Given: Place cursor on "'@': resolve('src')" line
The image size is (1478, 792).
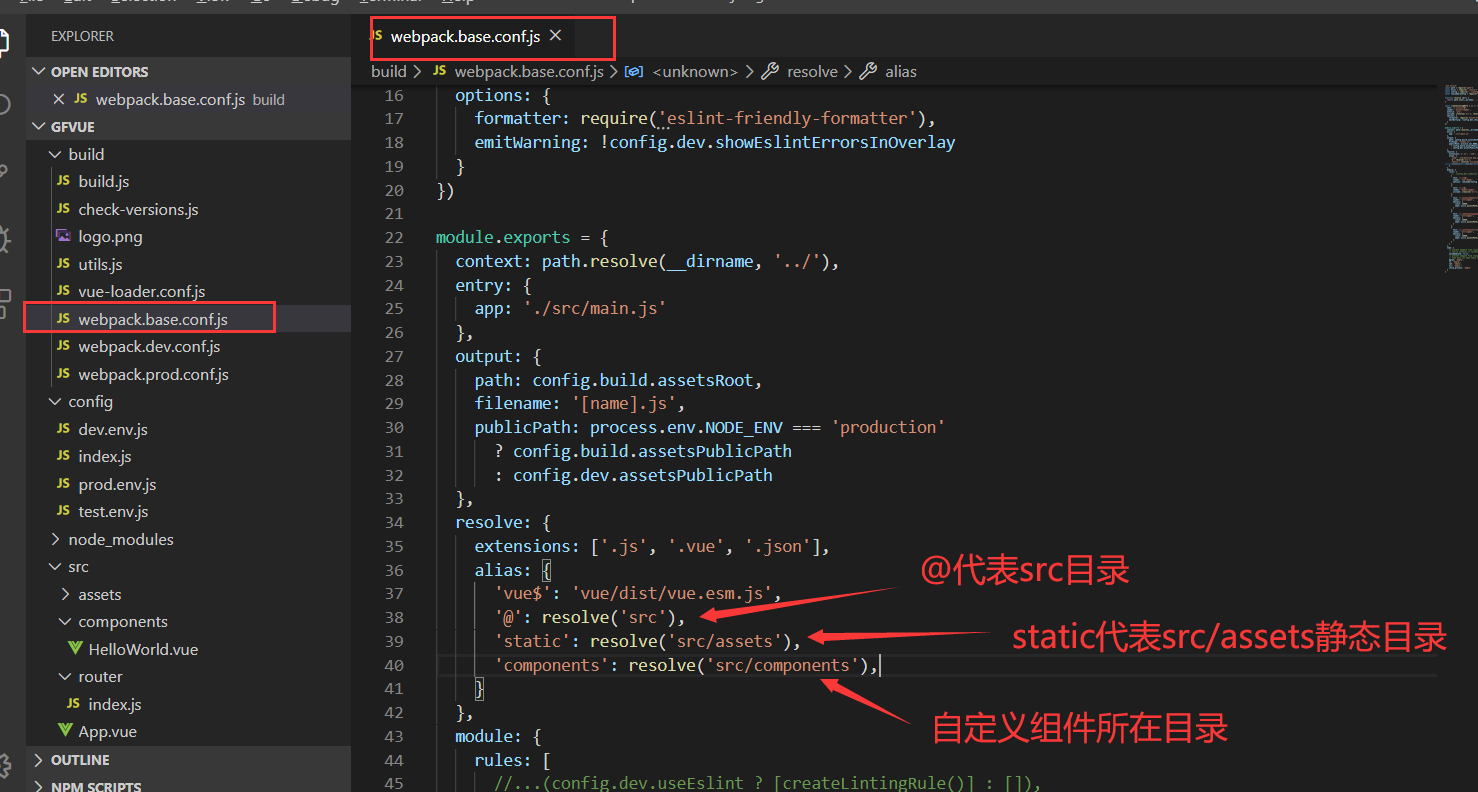Looking at the screenshot, I should (x=590, y=617).
